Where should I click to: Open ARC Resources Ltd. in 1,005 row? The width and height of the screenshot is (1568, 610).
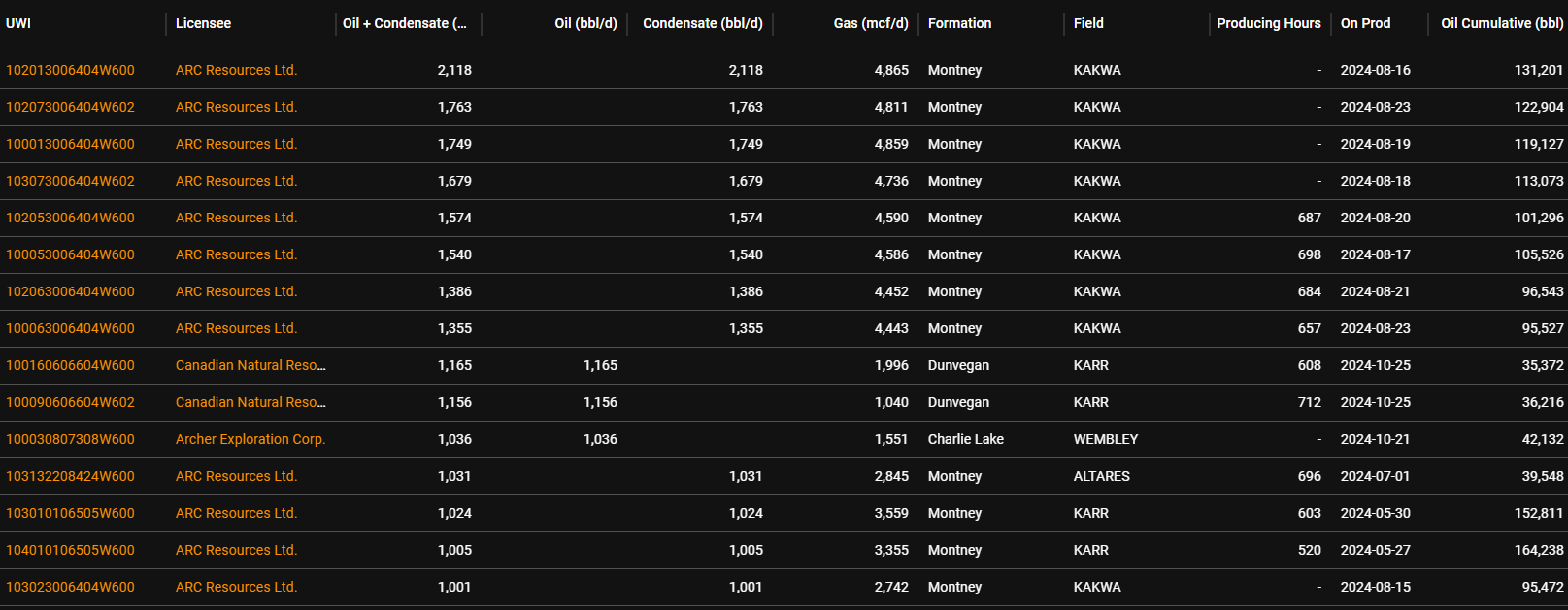(236, 550)
